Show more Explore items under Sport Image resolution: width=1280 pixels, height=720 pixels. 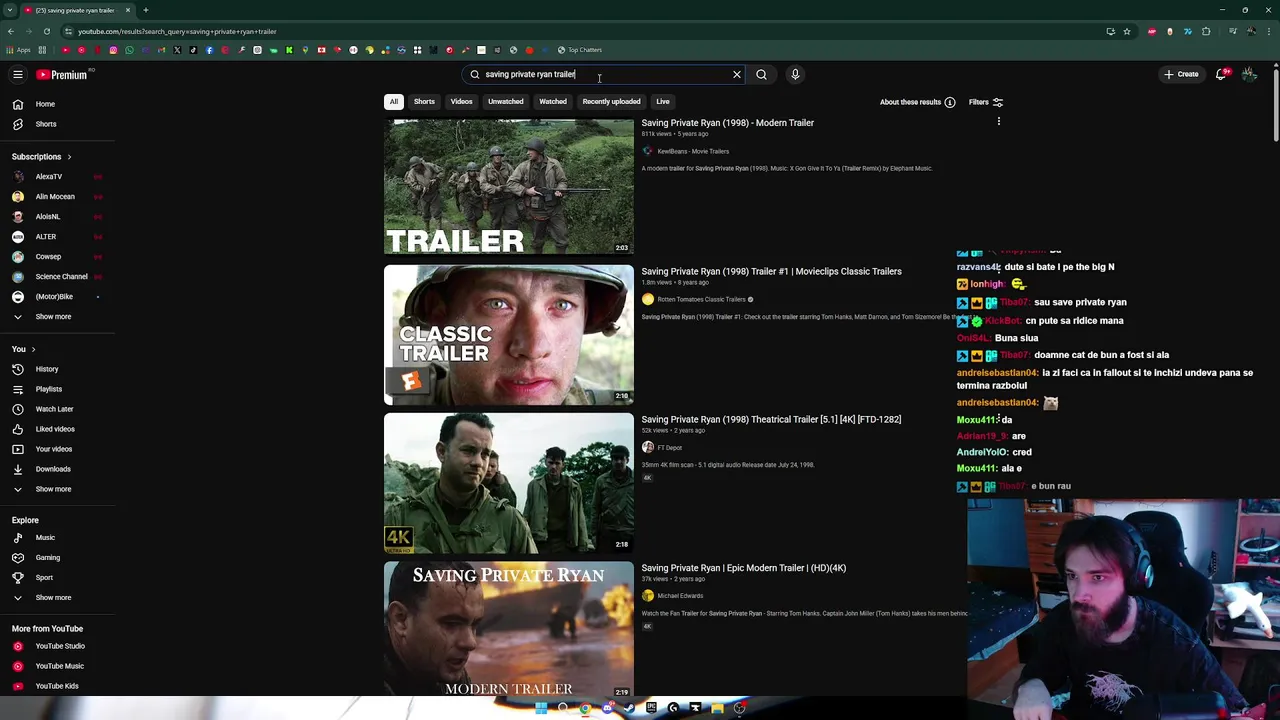tap(57, 598)
